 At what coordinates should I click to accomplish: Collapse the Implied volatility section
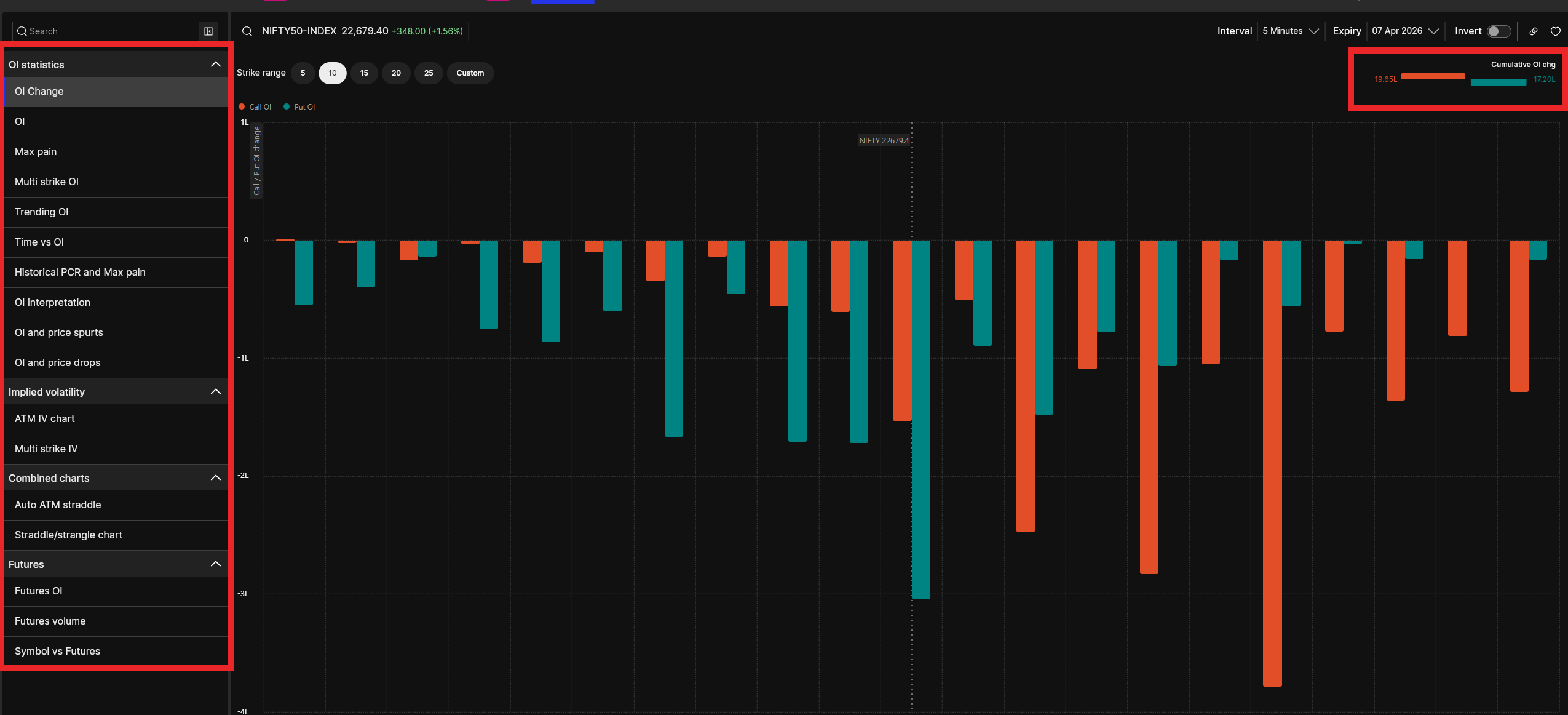tap(215, 392)
